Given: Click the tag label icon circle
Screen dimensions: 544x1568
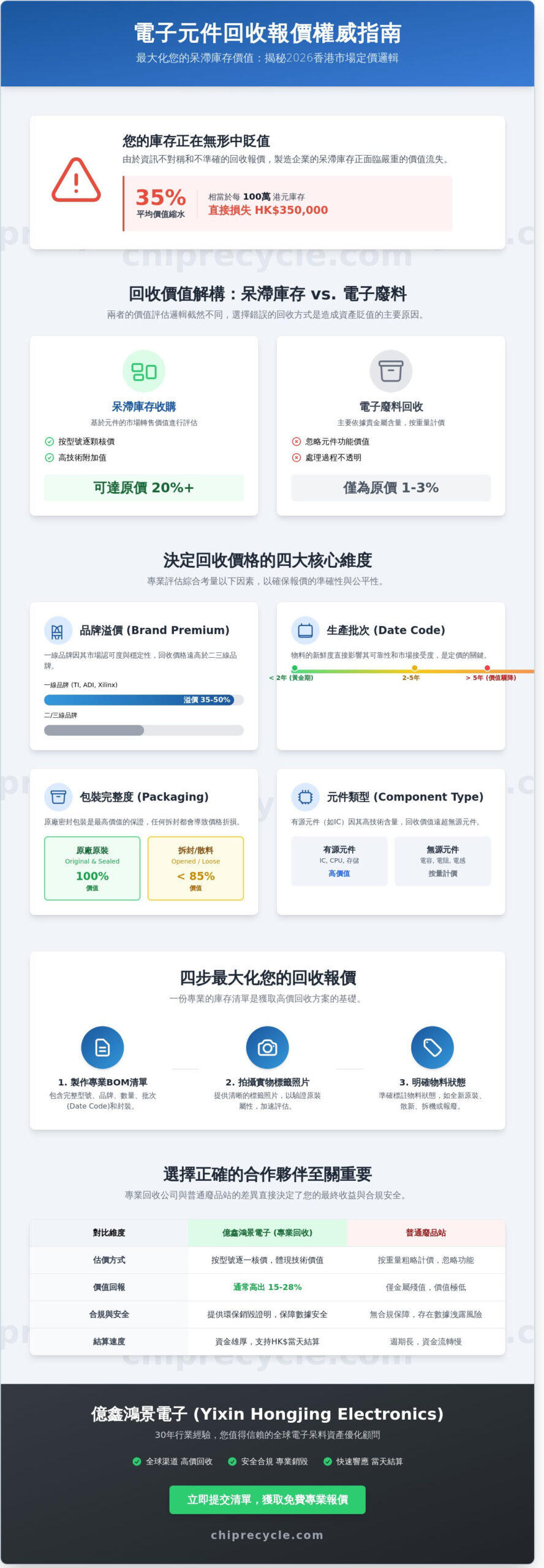Looking at the screenshot, I should click(433, 1047).
